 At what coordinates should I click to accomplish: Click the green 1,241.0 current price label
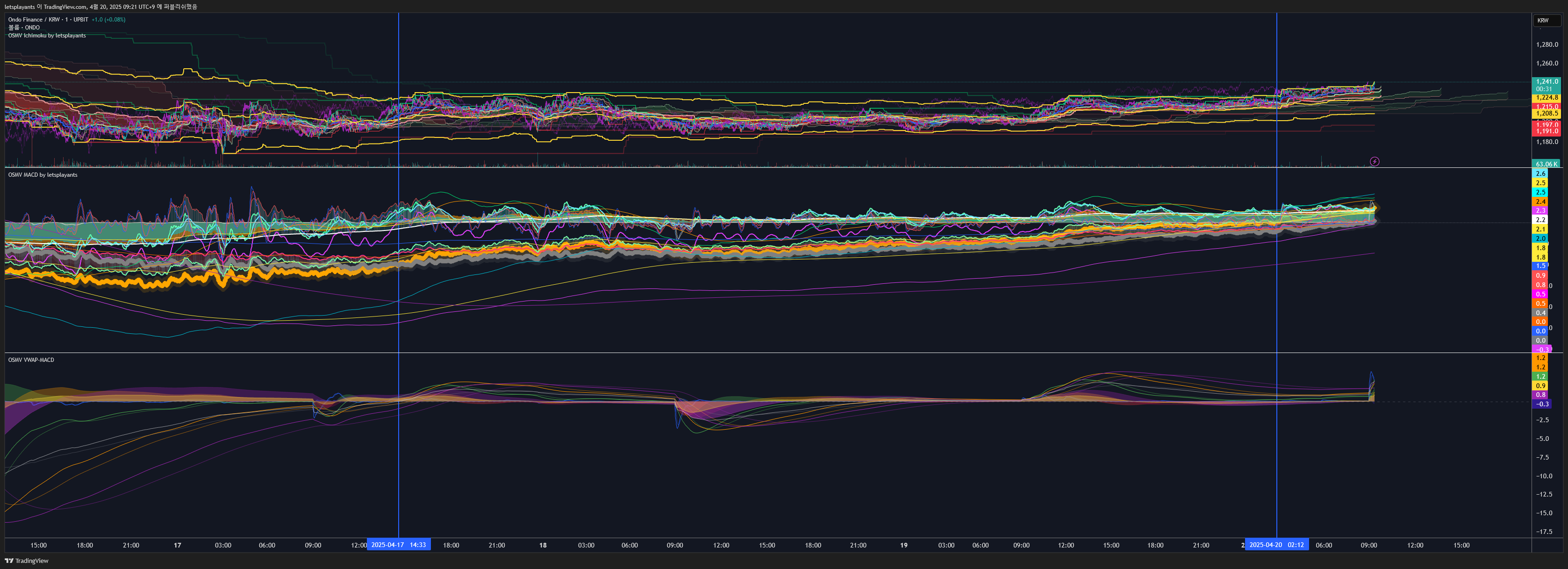pos(1547,82)
